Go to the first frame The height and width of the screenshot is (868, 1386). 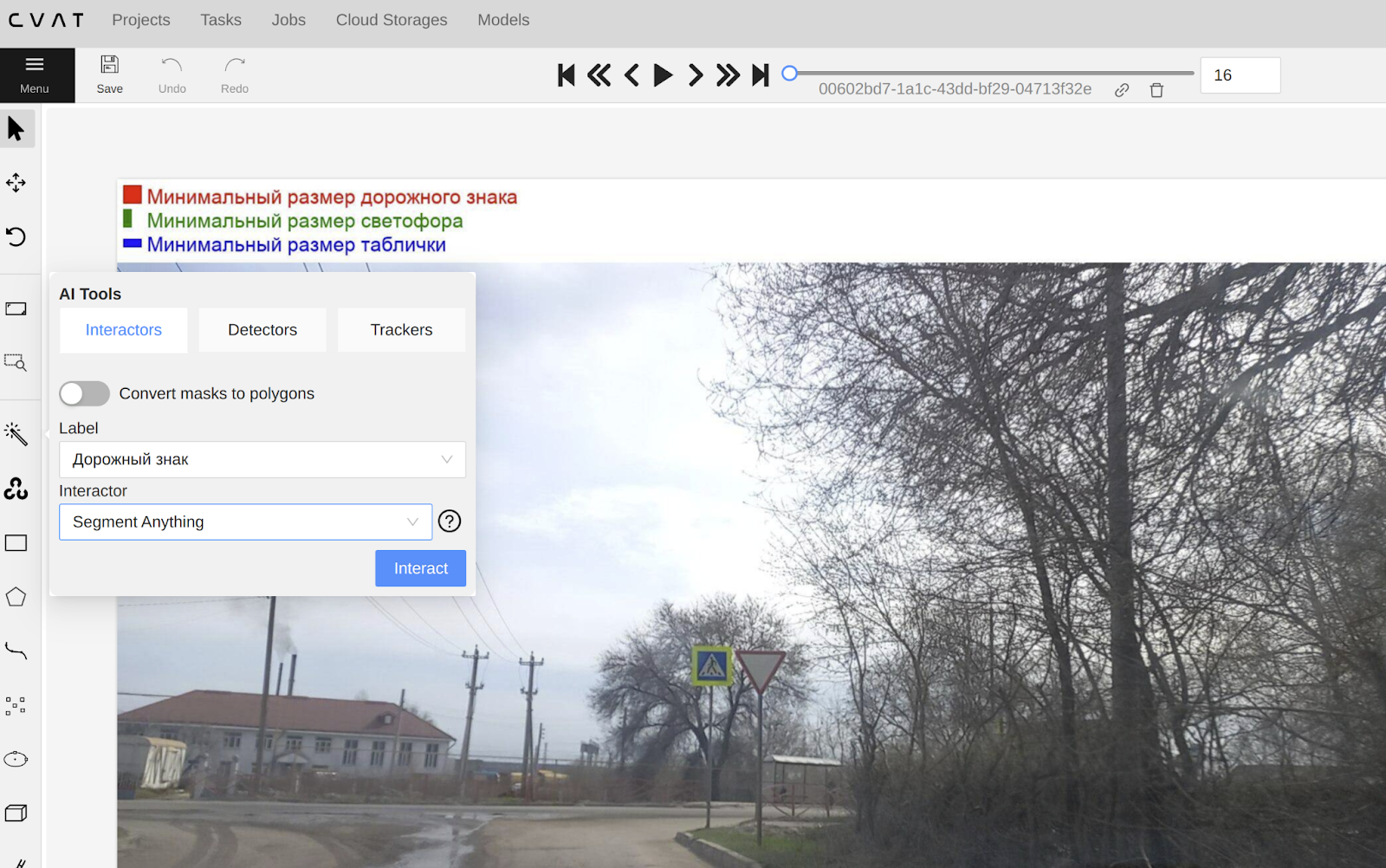click(567, 75)
